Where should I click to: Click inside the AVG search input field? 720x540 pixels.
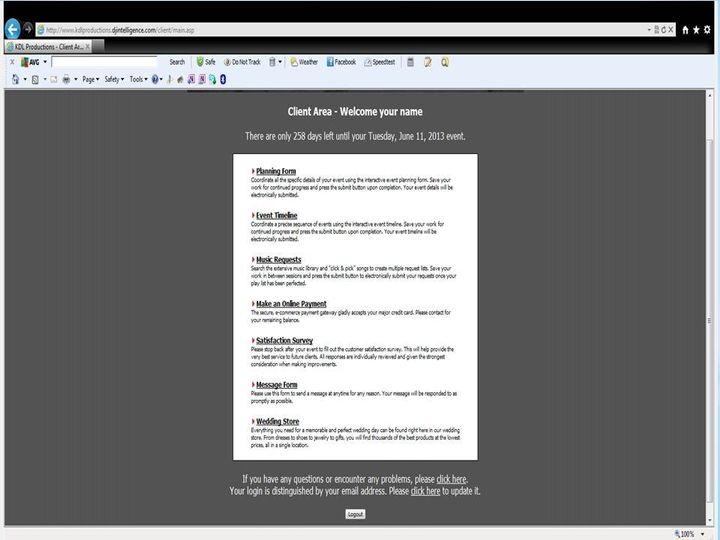(104, 62)
